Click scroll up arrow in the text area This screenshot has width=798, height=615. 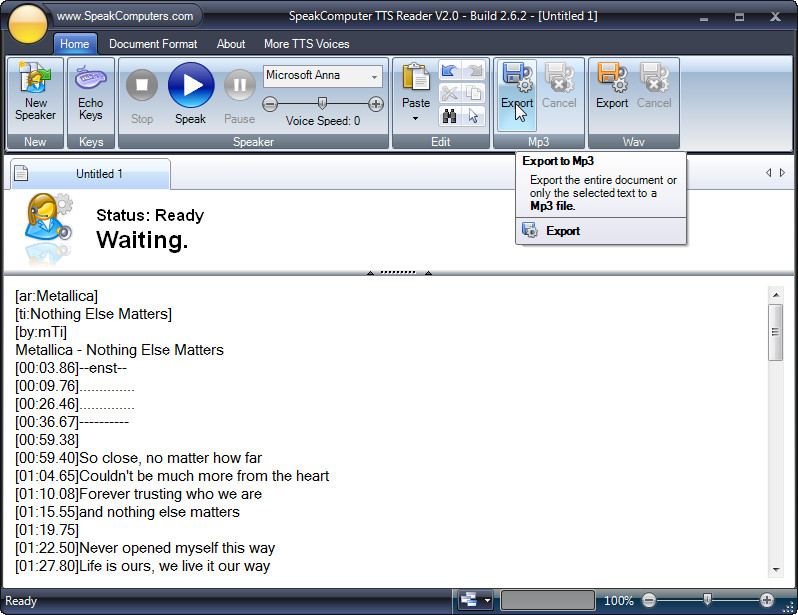coord(776,295)
